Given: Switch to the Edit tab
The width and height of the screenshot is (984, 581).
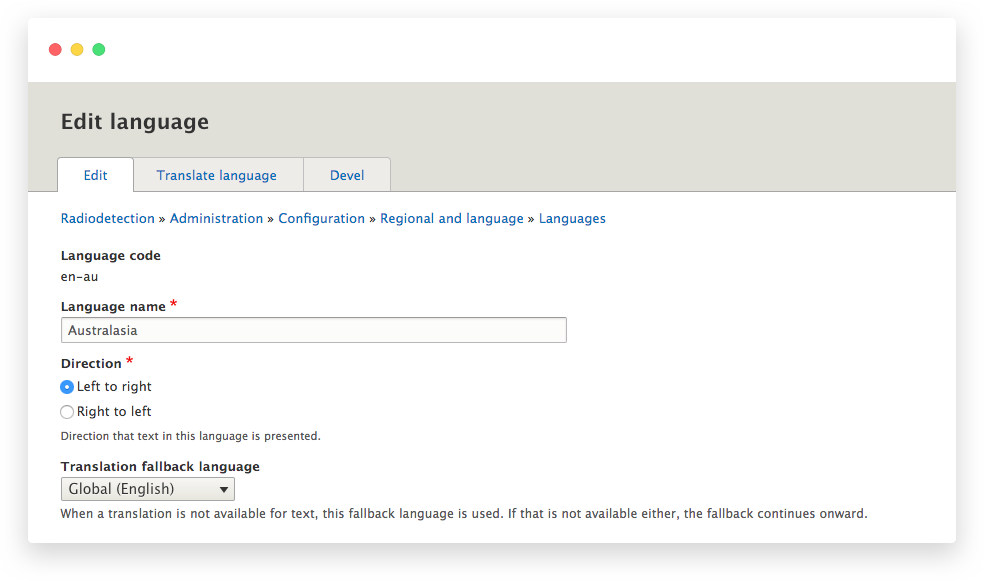Looking at the screenshot, I should click(x=95, y=175).
